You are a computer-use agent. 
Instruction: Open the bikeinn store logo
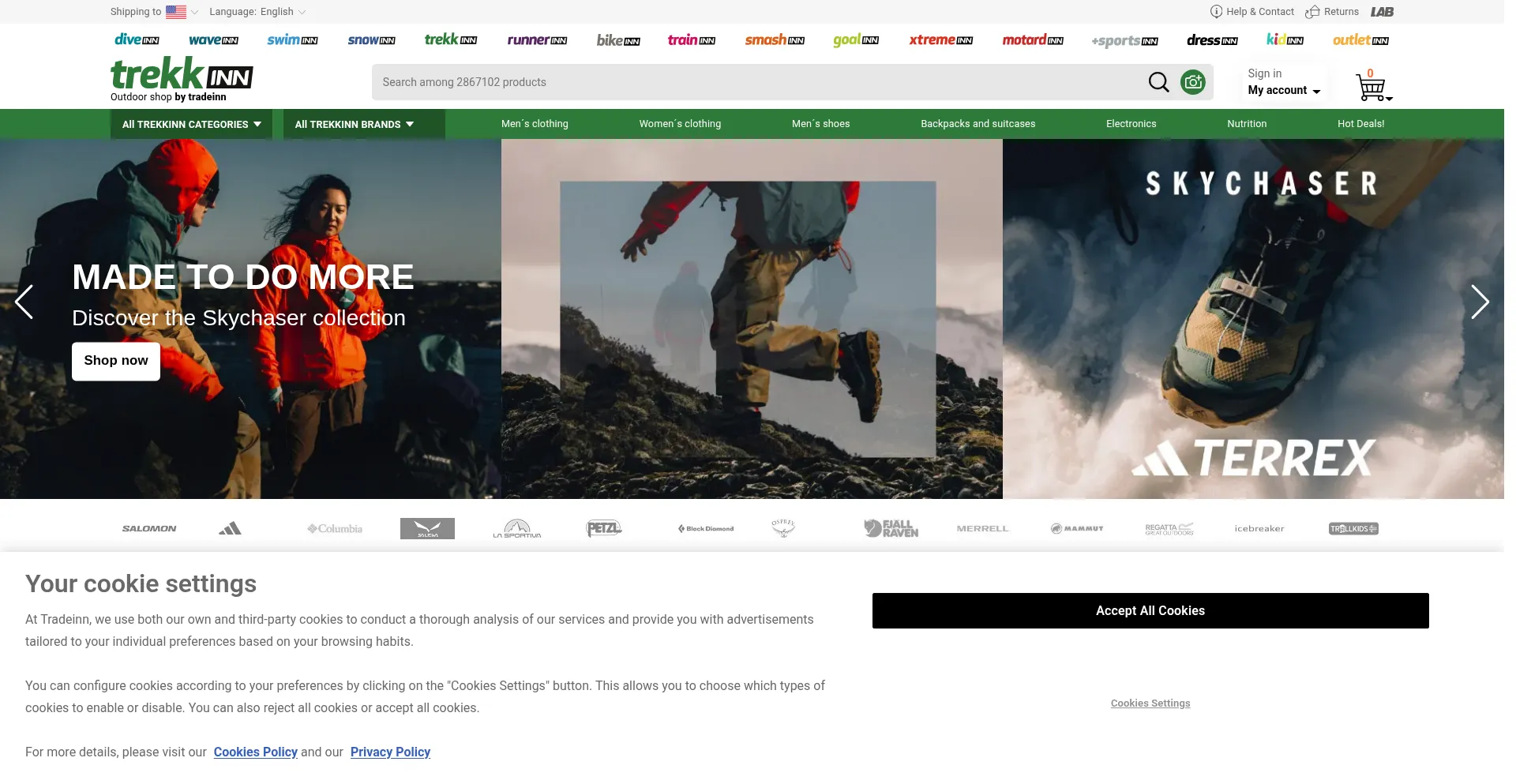[x=618, y=40]
